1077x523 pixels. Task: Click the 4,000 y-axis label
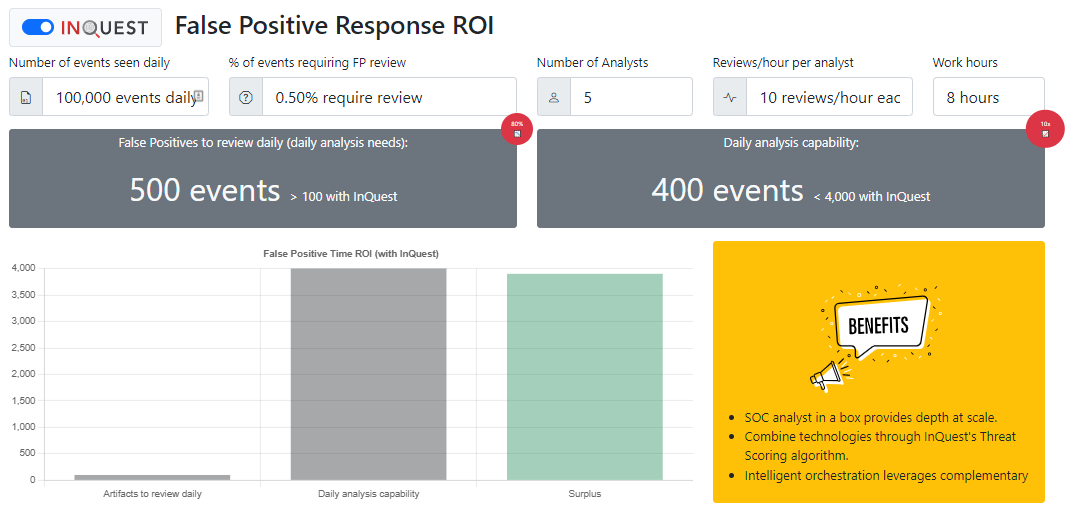pos(23,269)
